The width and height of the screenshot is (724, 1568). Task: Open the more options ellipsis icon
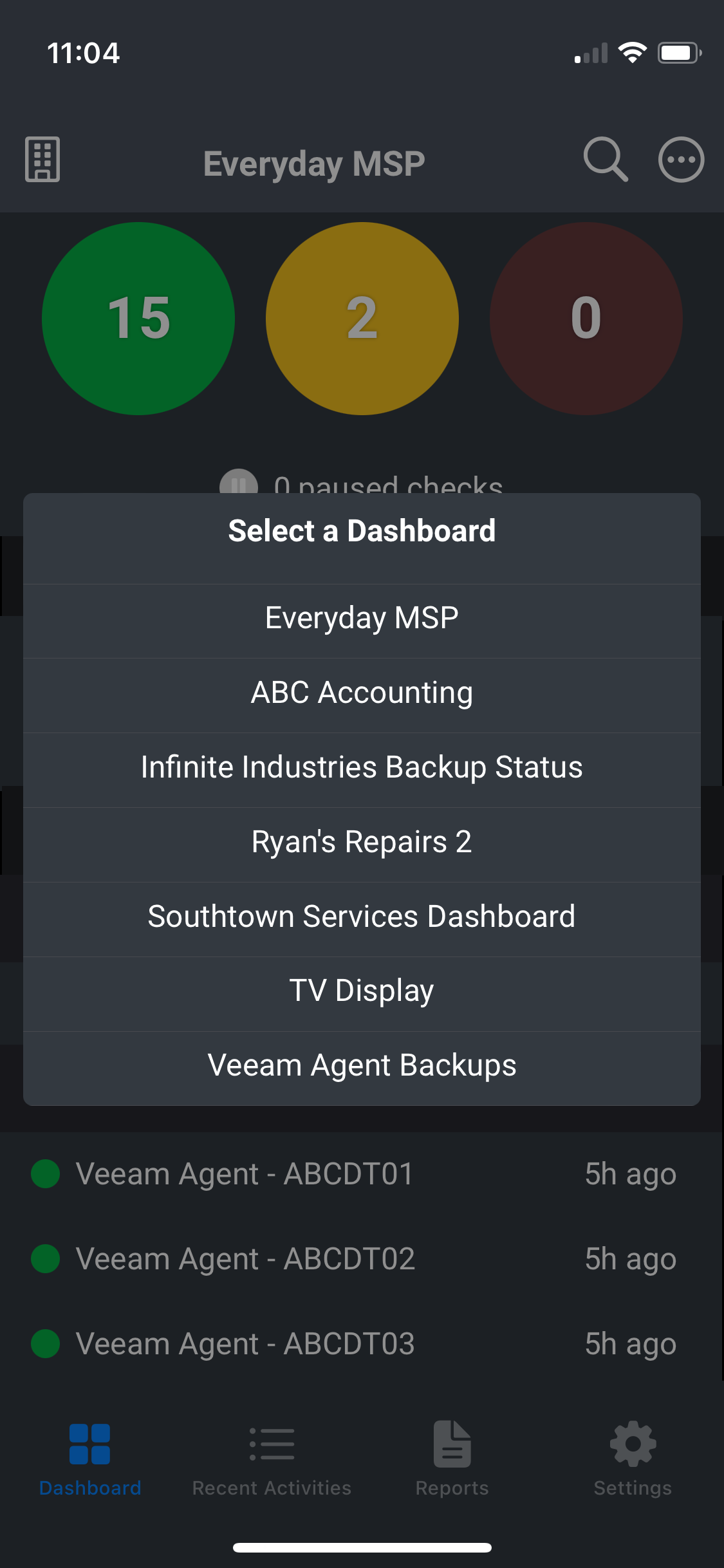click(681, 160)
